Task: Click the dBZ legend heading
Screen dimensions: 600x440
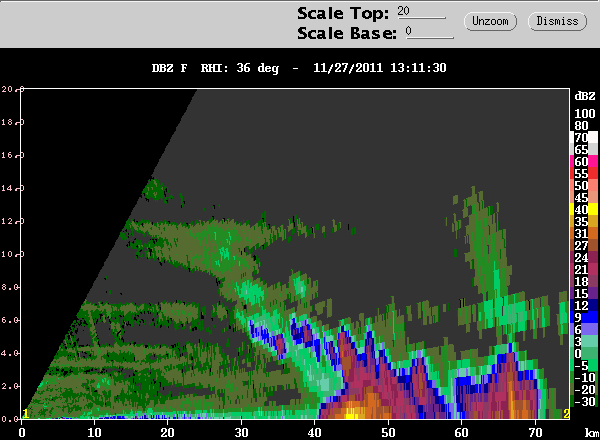Action: [585, 96]
